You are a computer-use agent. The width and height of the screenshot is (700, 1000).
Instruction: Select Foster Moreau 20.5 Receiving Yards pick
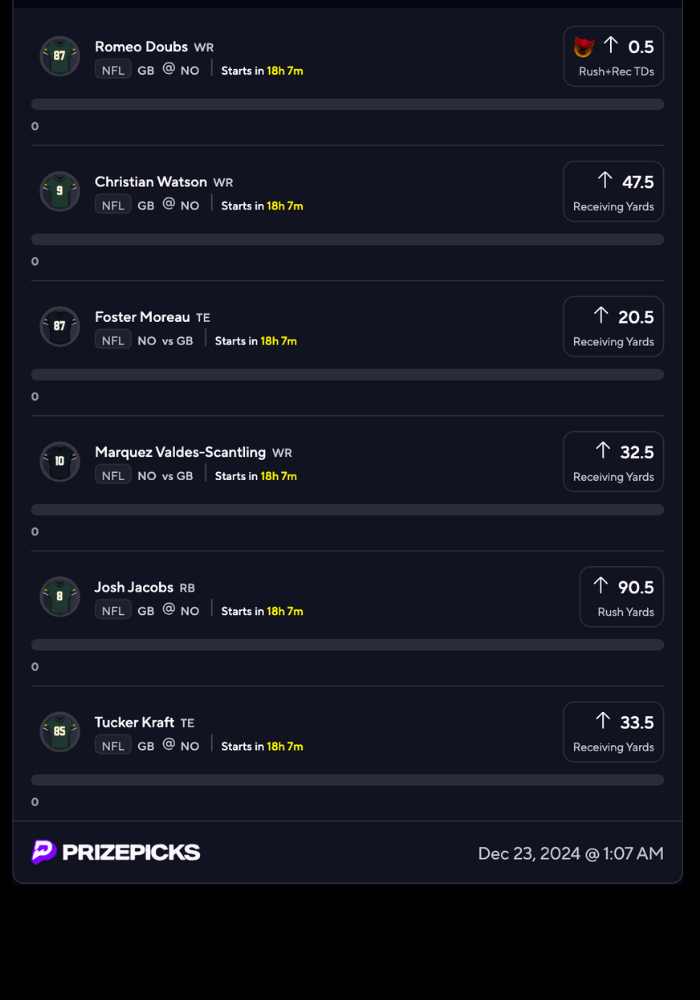click(x=613, y=326)
